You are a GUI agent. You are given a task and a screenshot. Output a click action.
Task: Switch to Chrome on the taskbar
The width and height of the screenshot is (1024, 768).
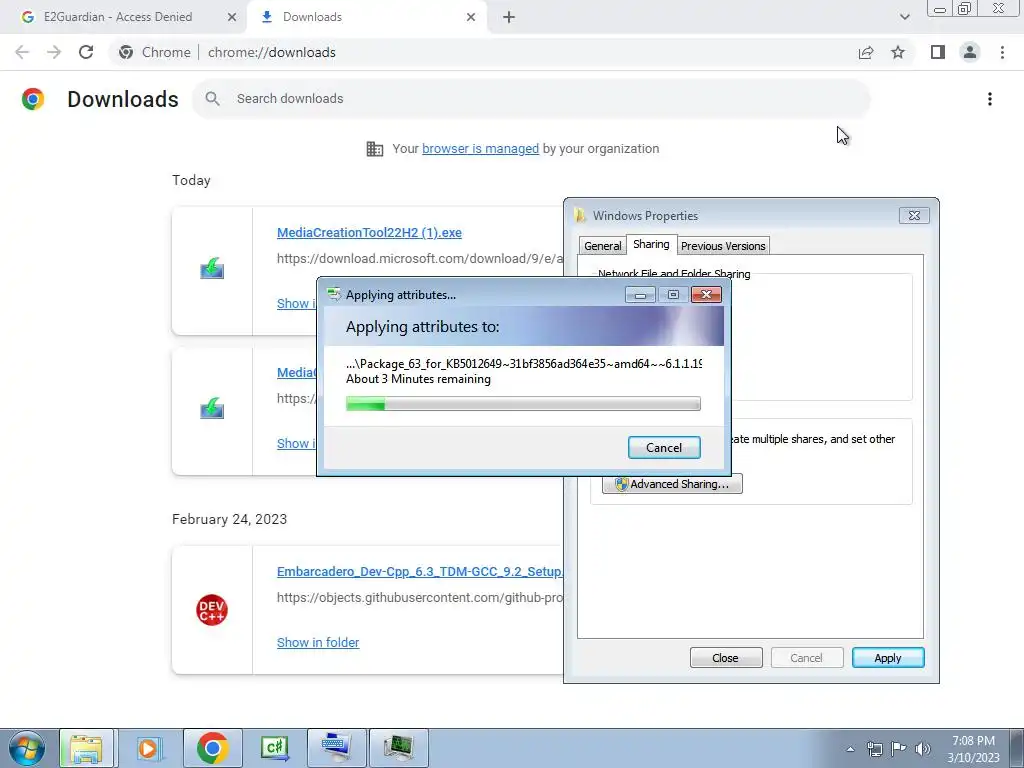[x=212, y=748]
